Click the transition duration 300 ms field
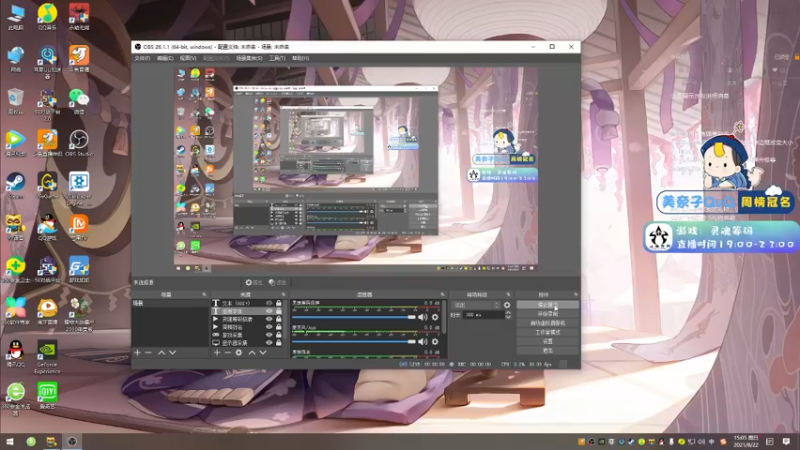800x450 pixels. pyautogui.click(x=483, y=315)
